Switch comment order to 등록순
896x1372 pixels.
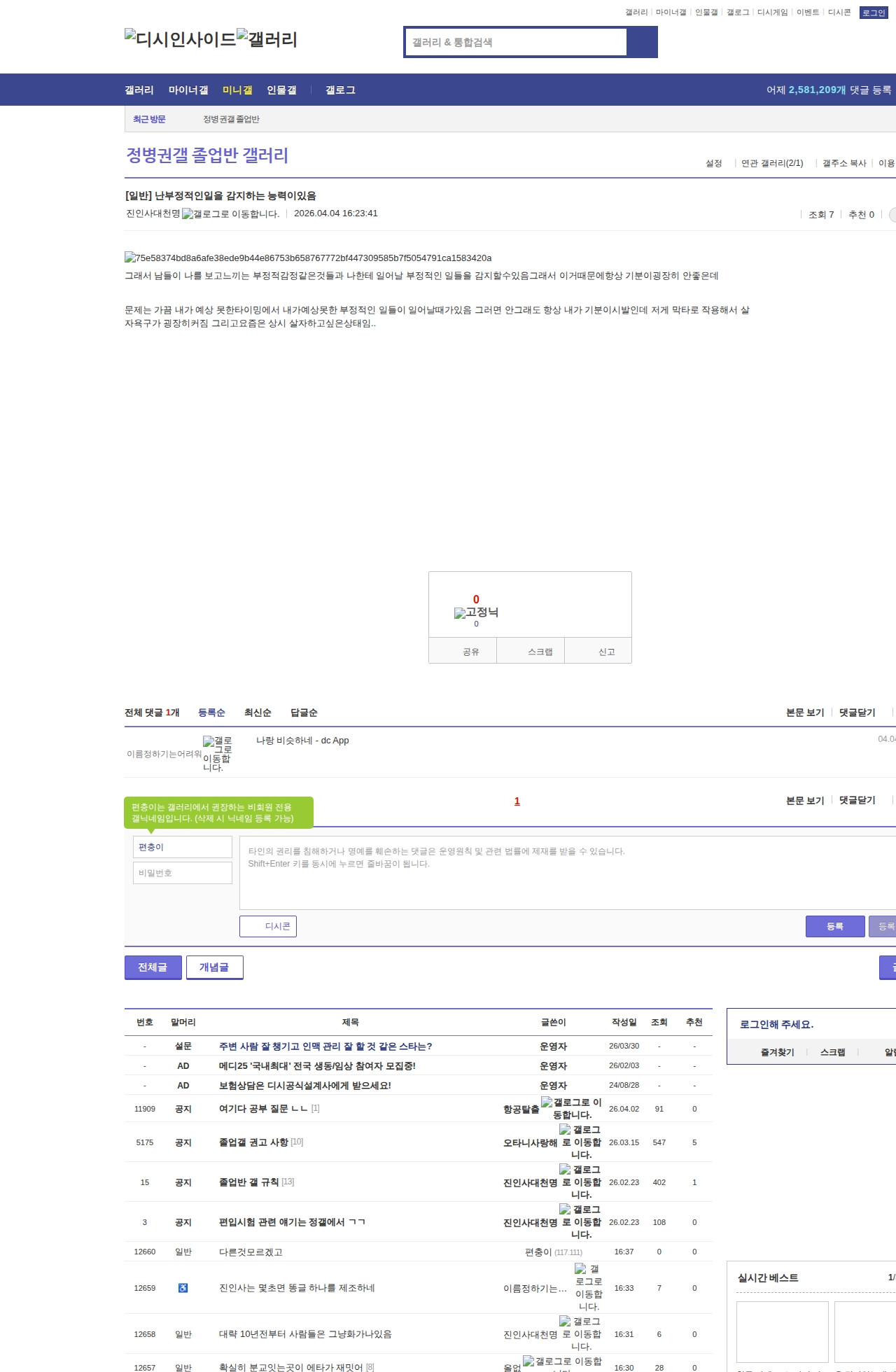pos(211,713)
